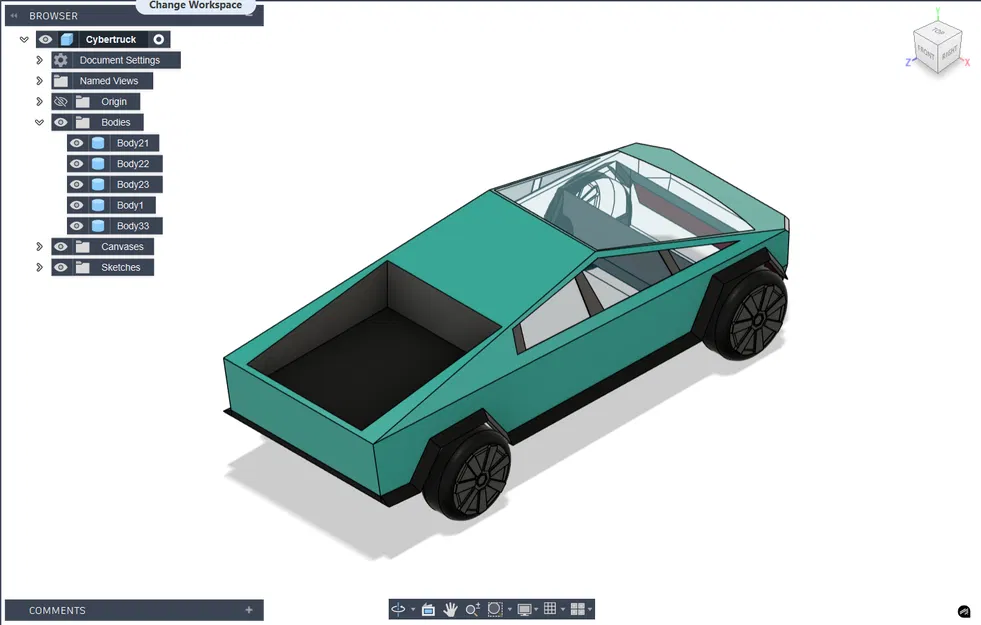Viewport: 981px width, 625px height.
Task: Click the Grid and Snaps icon
Action: [551, 609]
